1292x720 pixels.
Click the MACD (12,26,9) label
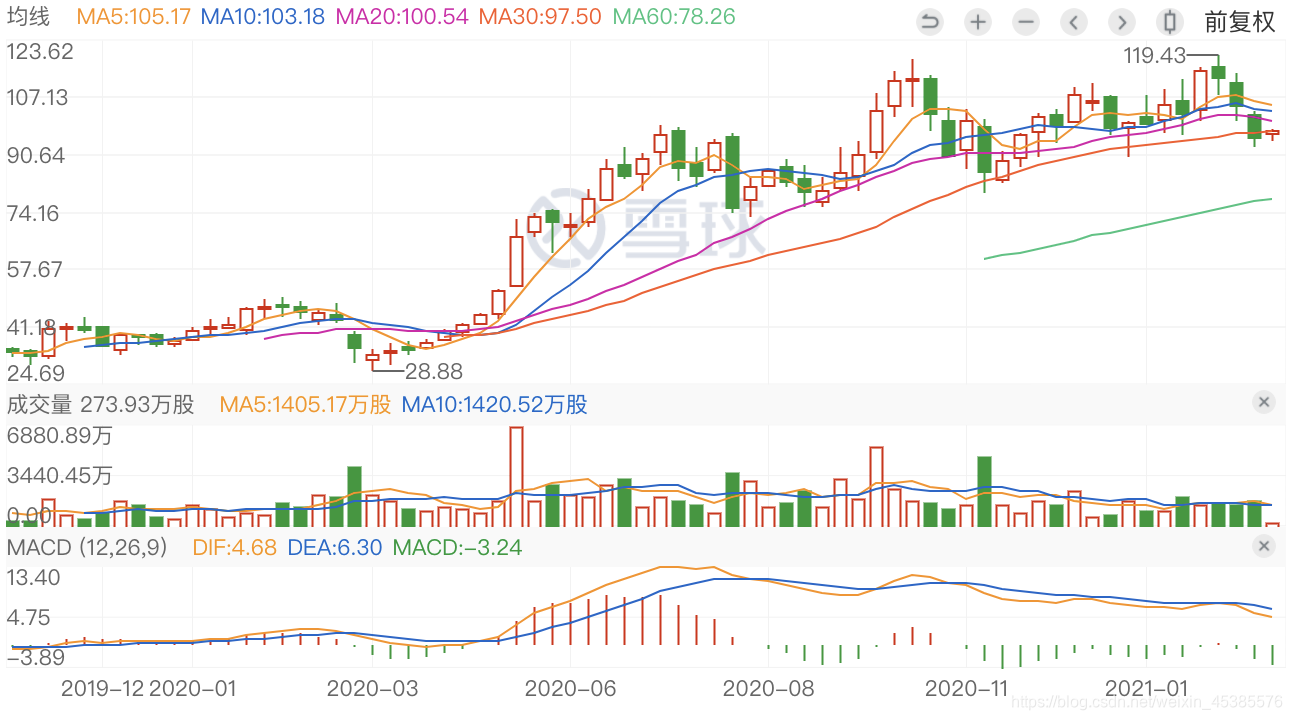point(88,548)
